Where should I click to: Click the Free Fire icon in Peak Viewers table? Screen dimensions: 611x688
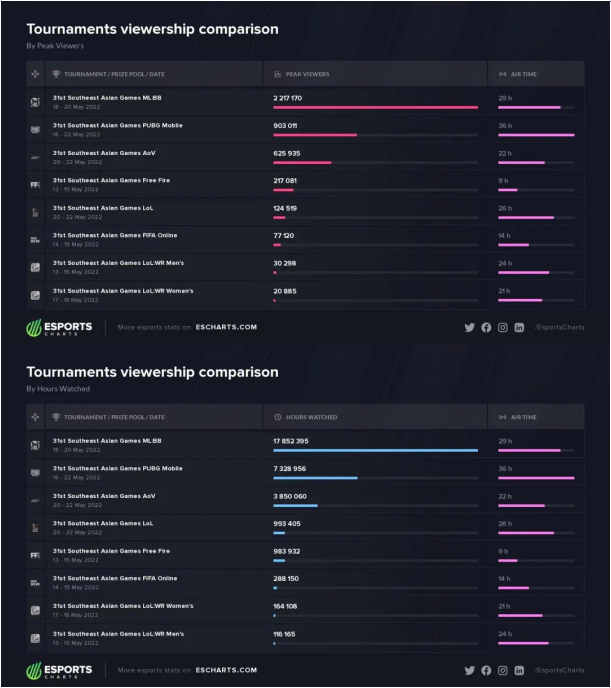coord(35,185)
